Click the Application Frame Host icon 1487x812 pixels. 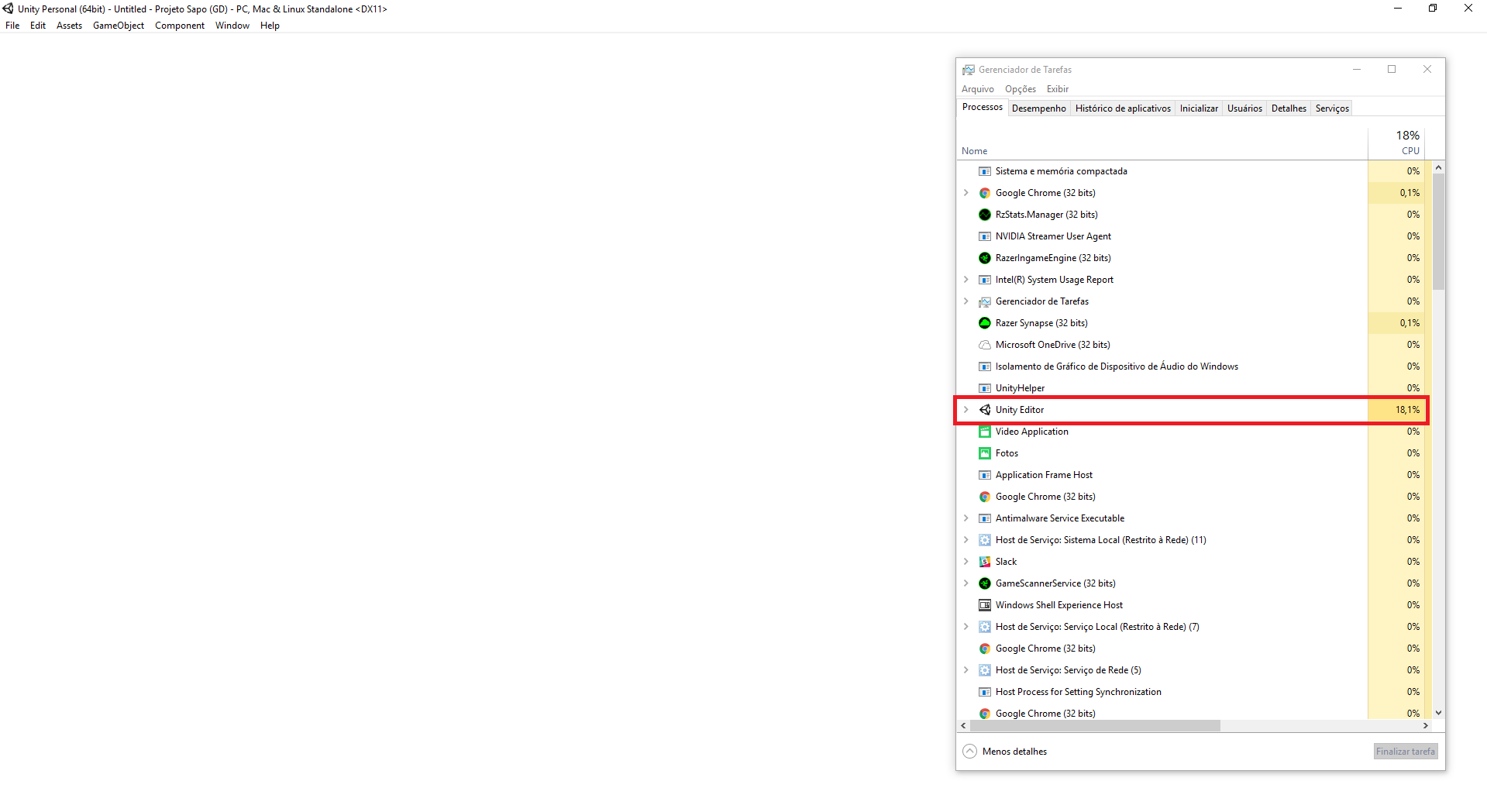(985, 475)
